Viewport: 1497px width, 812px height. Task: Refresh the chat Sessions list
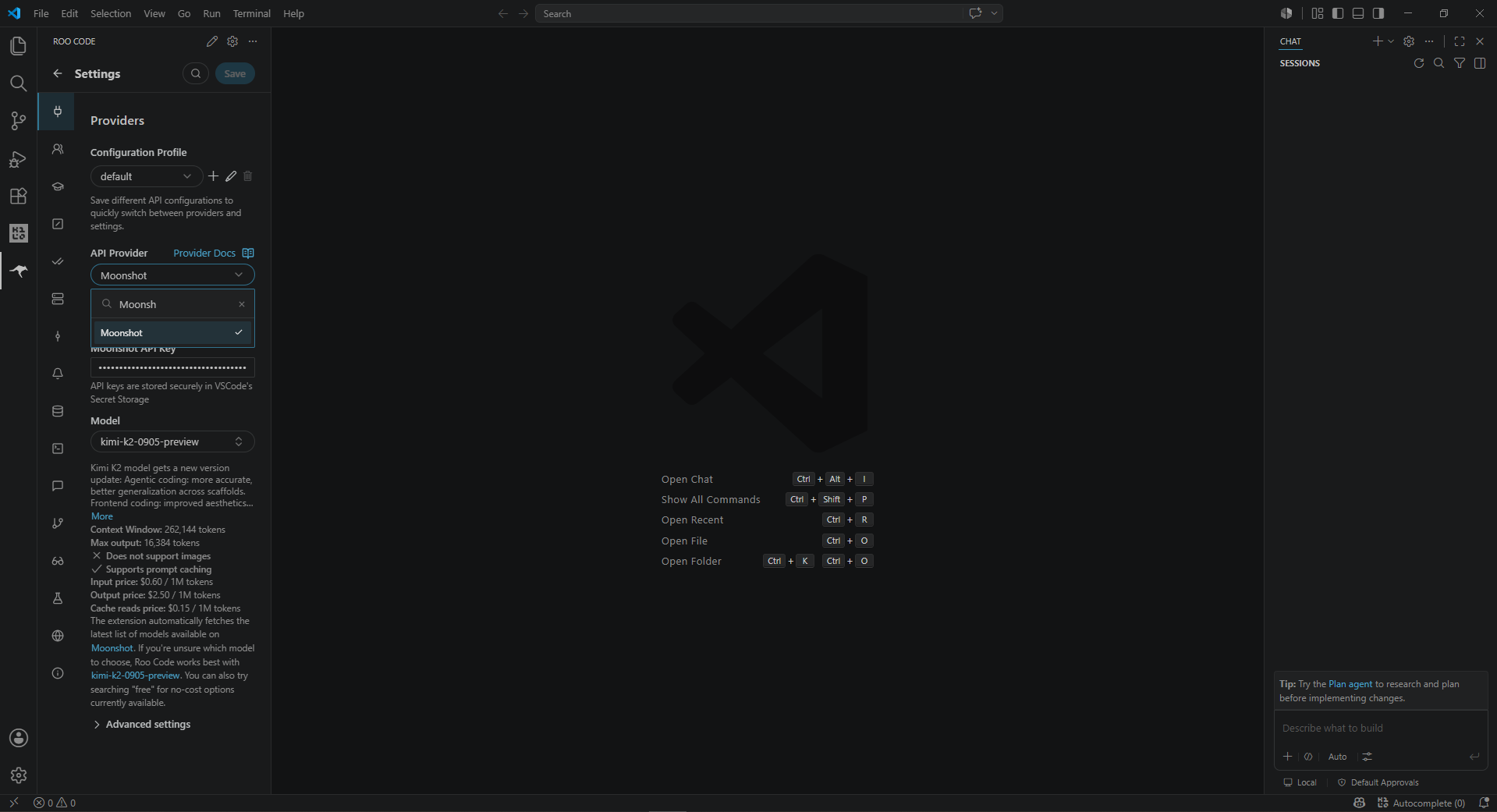1419,63
